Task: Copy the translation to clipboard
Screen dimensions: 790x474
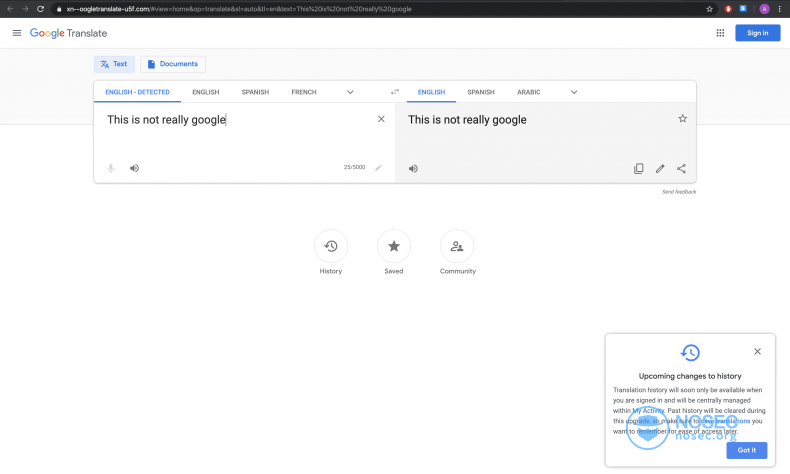Action: 638,169
